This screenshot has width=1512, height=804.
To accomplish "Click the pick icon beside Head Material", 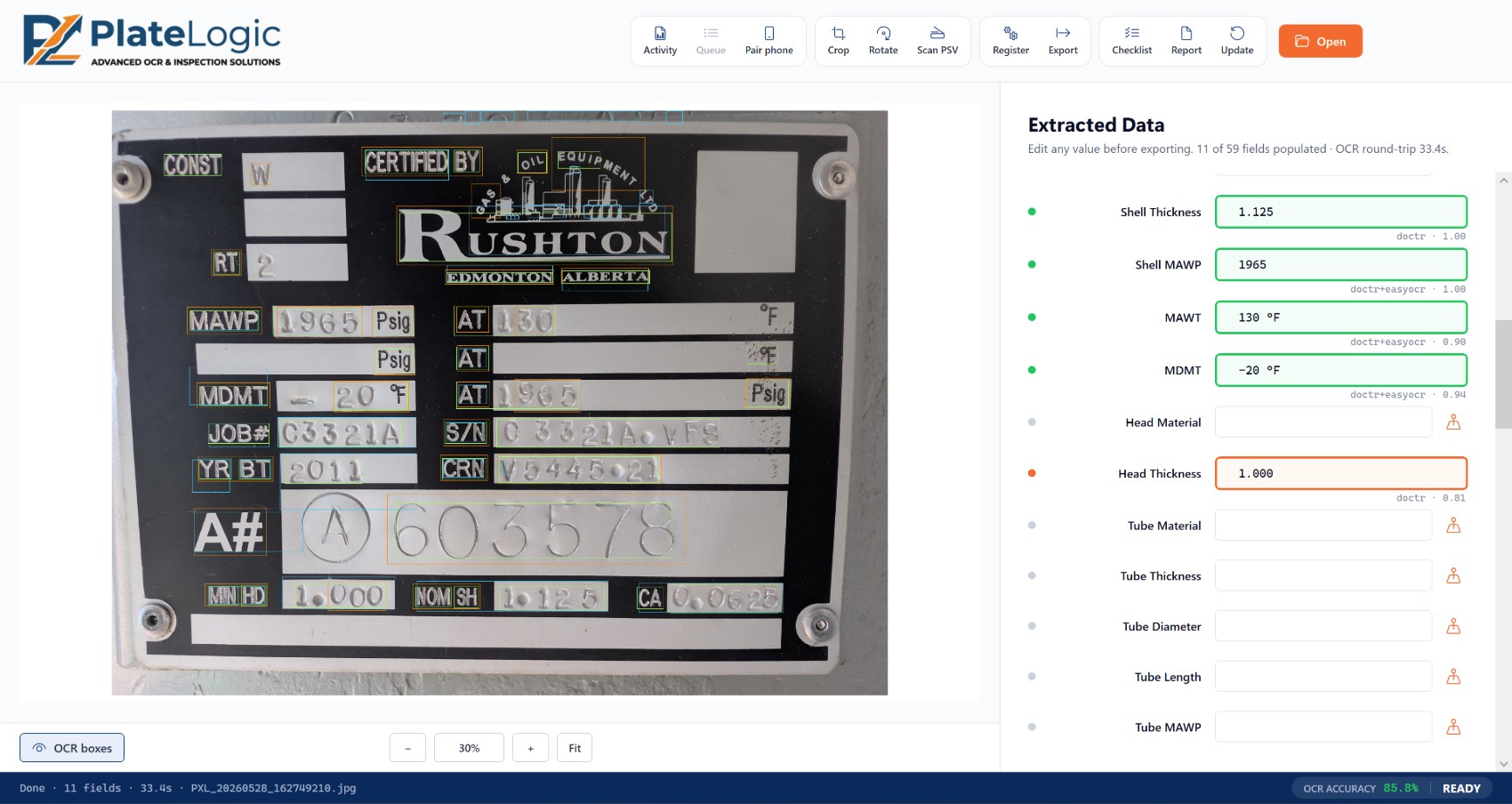I will 1453,422.
